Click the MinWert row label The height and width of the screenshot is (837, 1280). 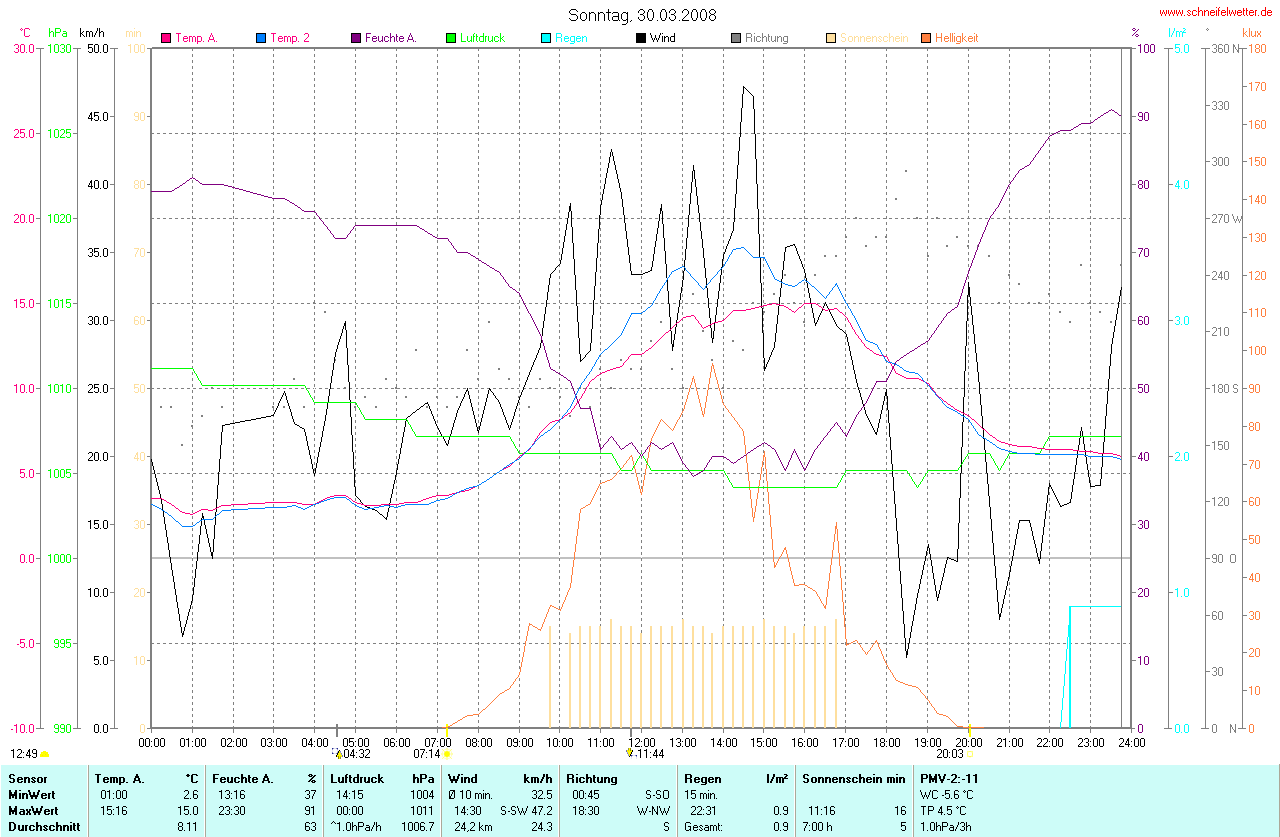30,794
